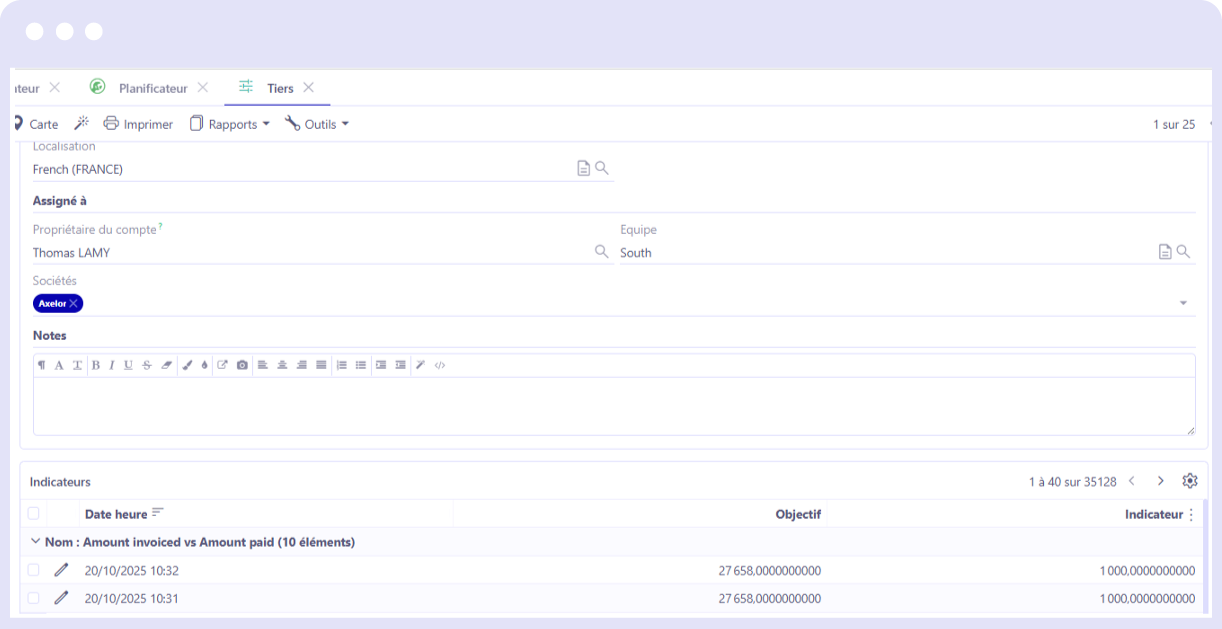Open Indicateurs grid settings gear
The image size is (1222, 629).
pos(1189,481)
